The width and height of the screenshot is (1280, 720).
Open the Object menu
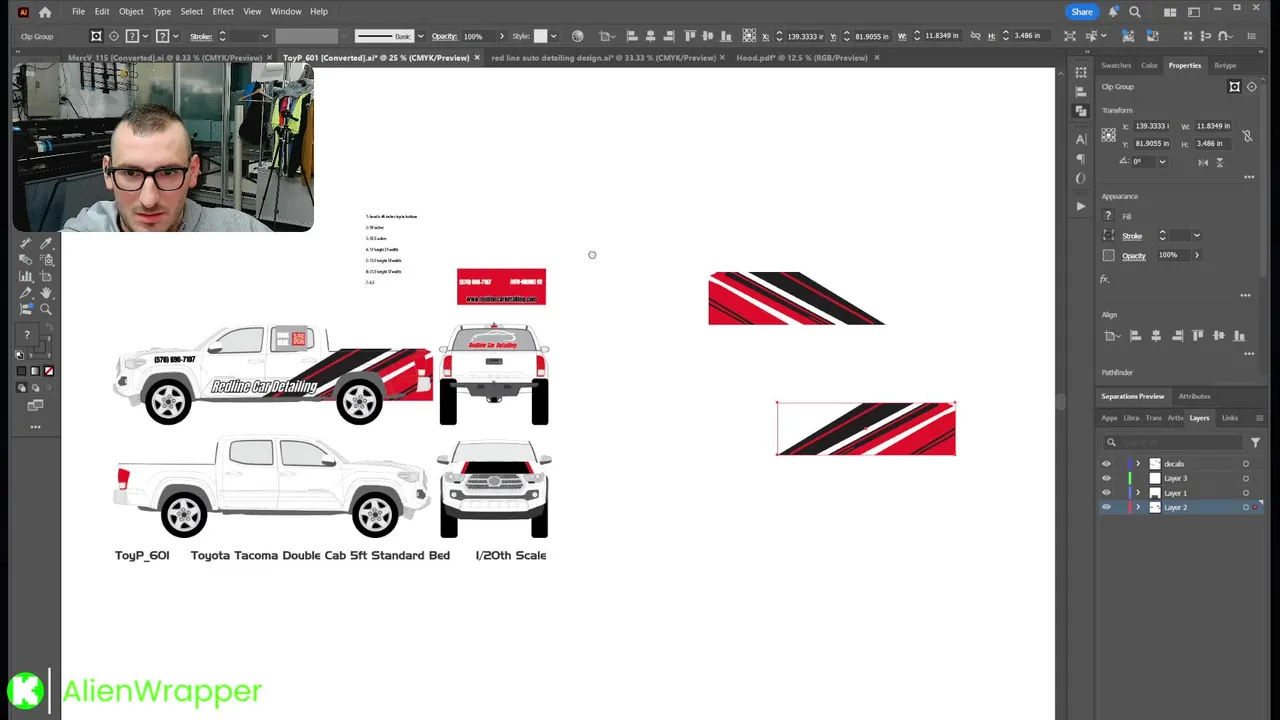click(x=131, y=12)
